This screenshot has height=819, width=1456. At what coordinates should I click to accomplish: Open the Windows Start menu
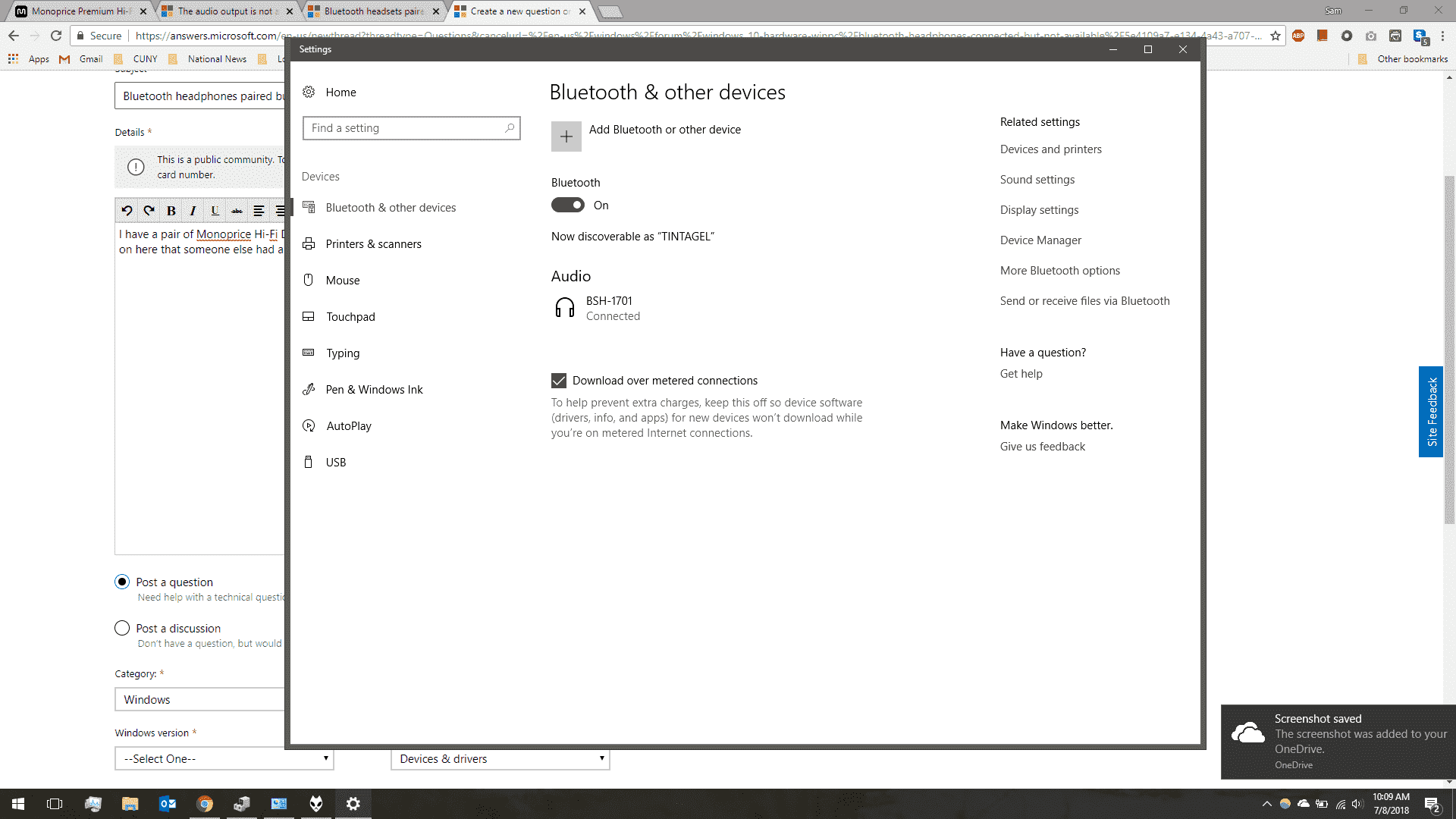pos(18,804)
